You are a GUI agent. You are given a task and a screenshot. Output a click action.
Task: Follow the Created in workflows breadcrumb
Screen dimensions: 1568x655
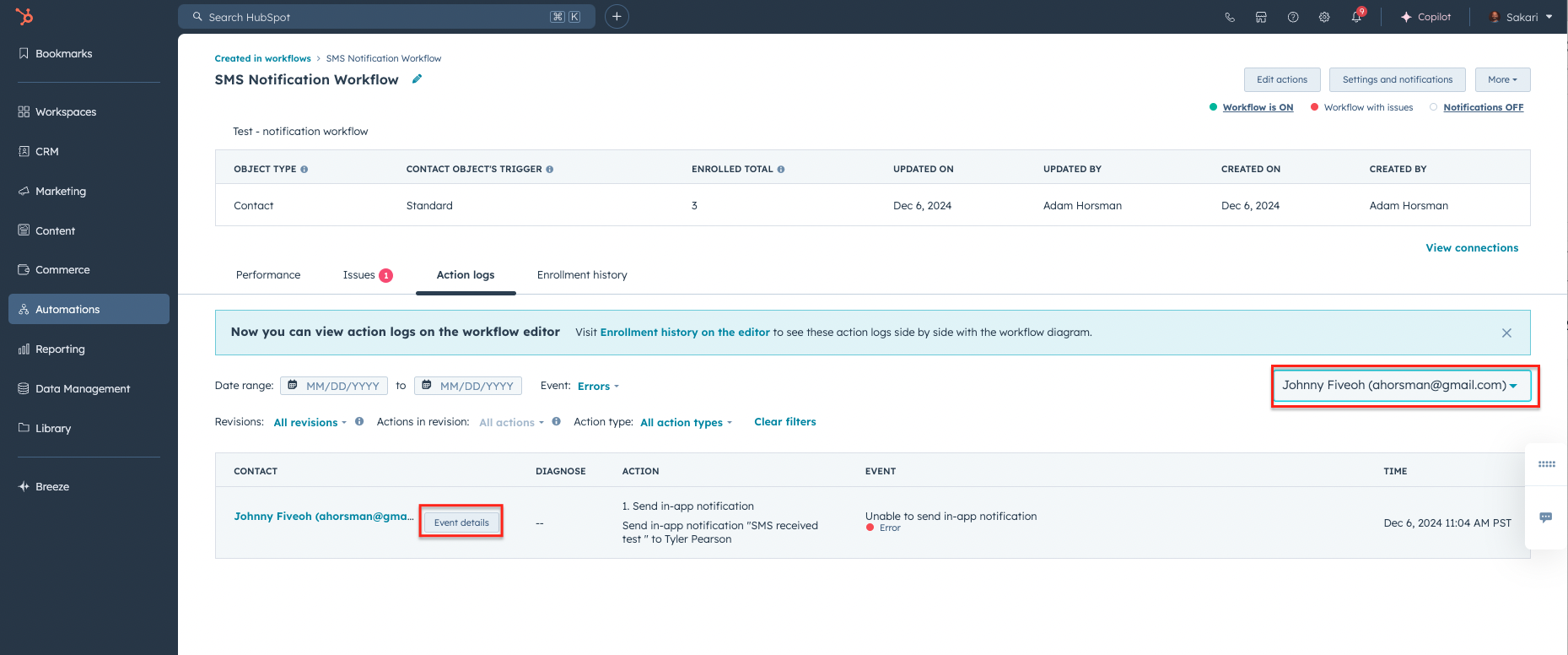(x=262, y=58)
